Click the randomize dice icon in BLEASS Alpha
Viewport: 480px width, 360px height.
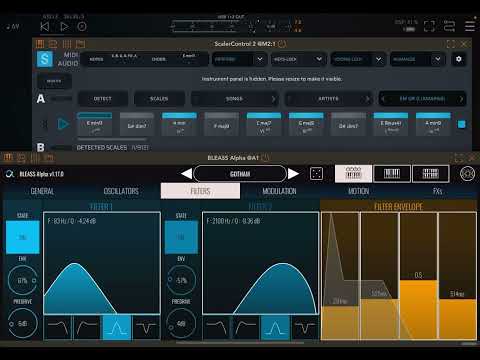(316, 174)
